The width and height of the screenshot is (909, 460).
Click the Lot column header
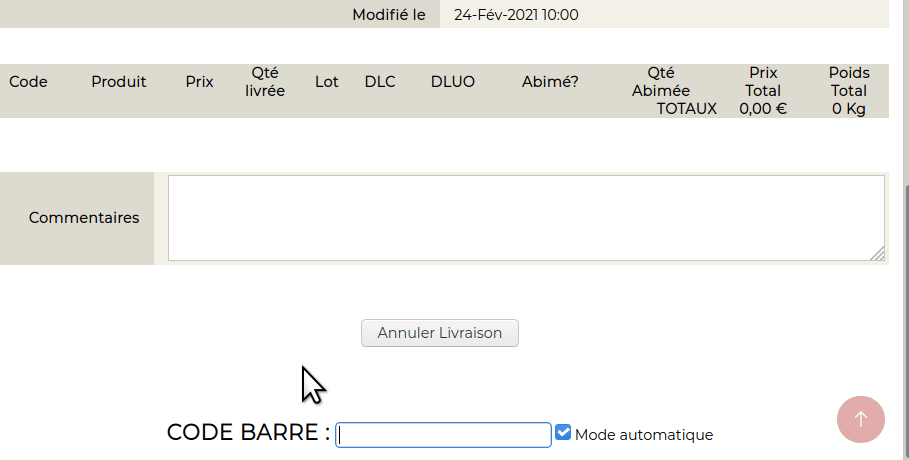point(327,82)
